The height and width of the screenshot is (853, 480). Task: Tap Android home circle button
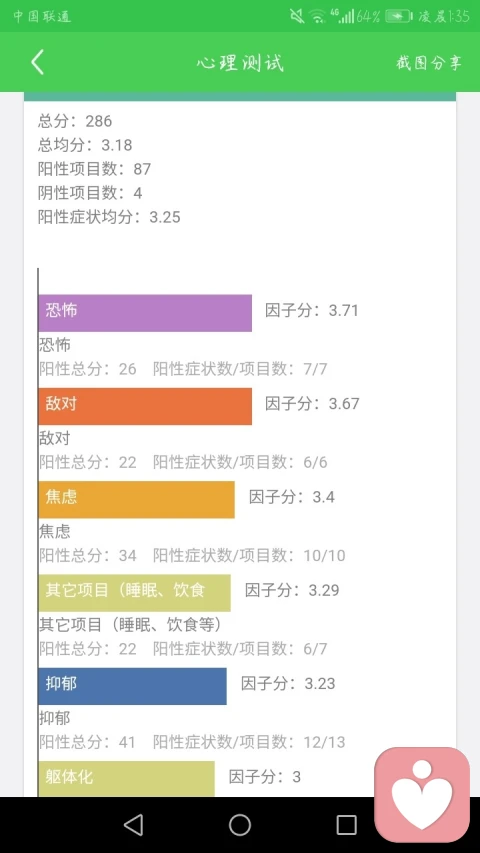[239, 825]
